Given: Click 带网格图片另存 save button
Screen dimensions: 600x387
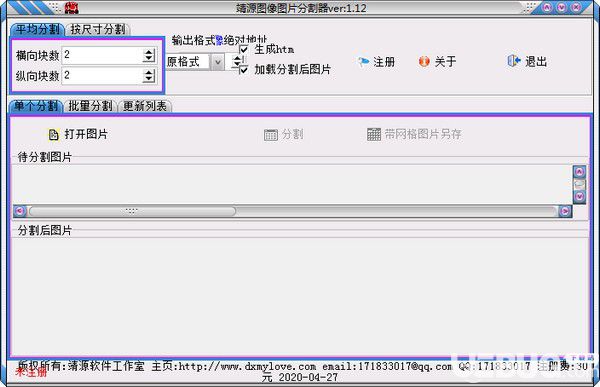Looking at the screenshot, I should (x=414, y=134).
